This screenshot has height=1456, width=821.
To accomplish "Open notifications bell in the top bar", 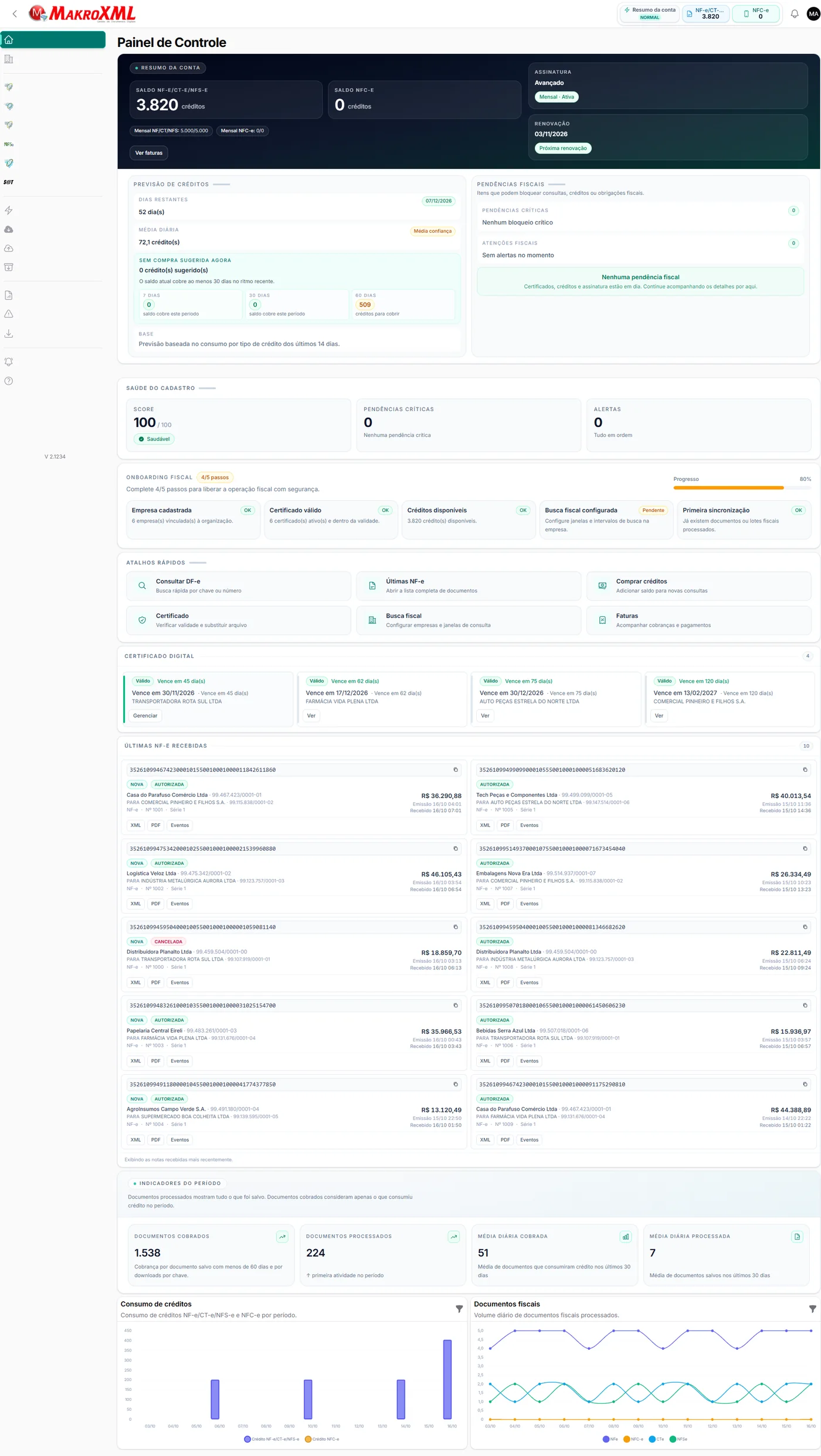I will [795, 13].
